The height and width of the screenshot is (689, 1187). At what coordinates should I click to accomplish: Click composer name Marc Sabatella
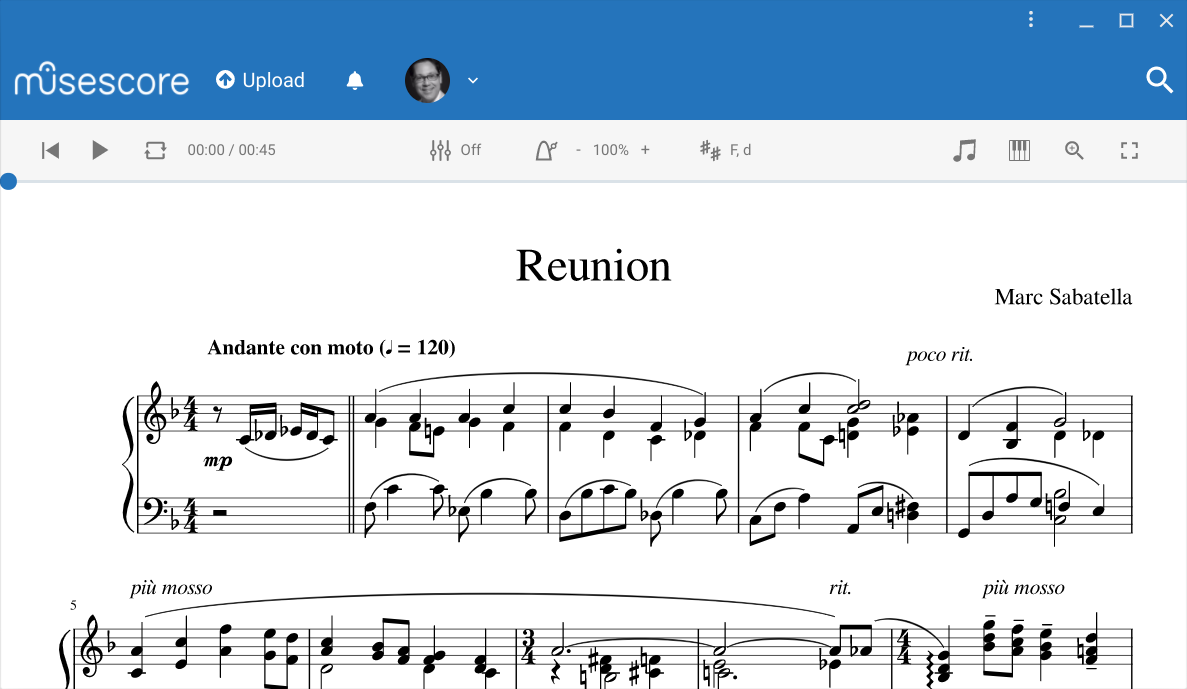[x=1063, y=297]
